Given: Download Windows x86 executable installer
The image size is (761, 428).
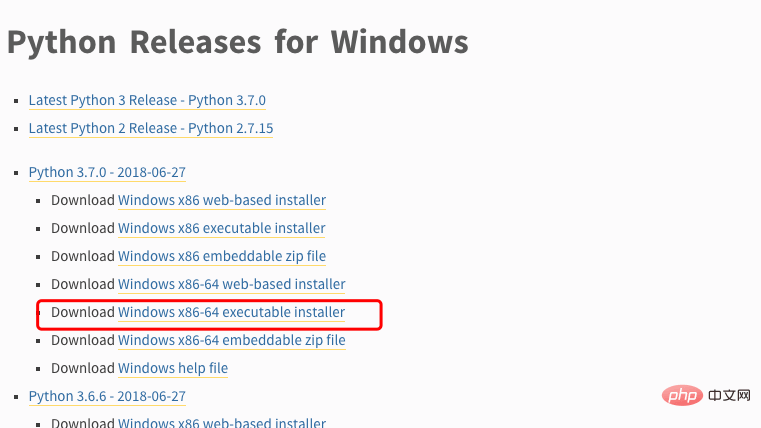Looking at the screenshot, I should point(221,228).
